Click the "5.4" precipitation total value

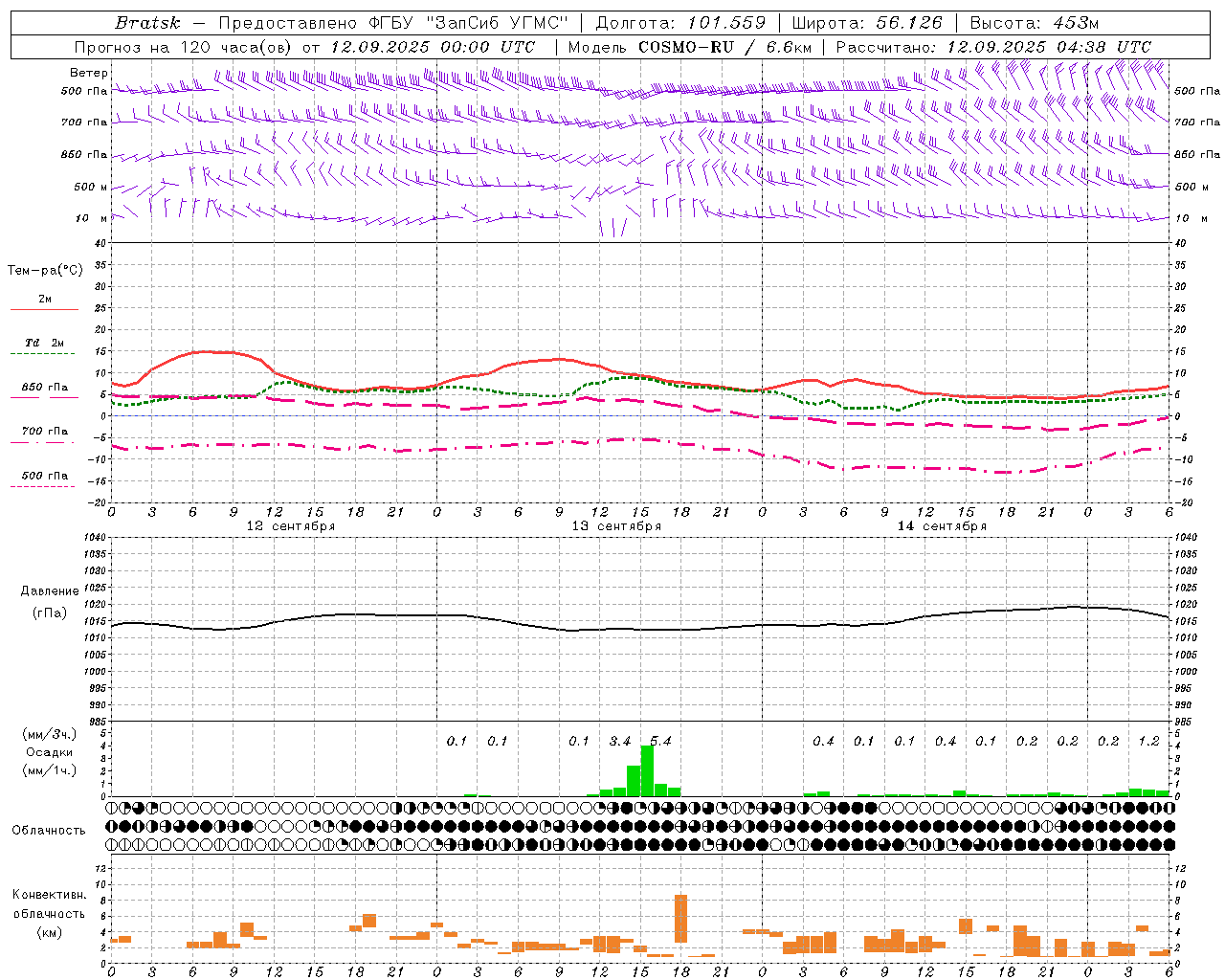pyautogui.click(x=660, y=741)
